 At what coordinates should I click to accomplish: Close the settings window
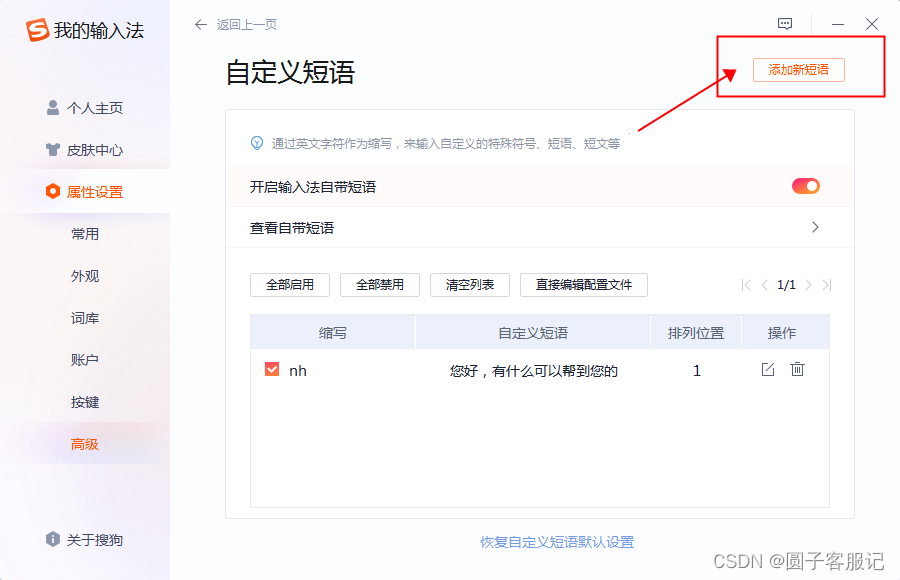[871, 24]
